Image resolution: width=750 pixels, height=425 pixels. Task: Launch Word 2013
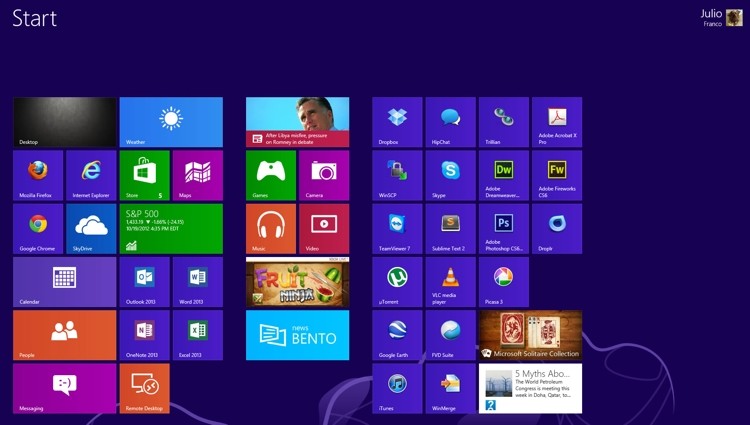pos(198,282)
